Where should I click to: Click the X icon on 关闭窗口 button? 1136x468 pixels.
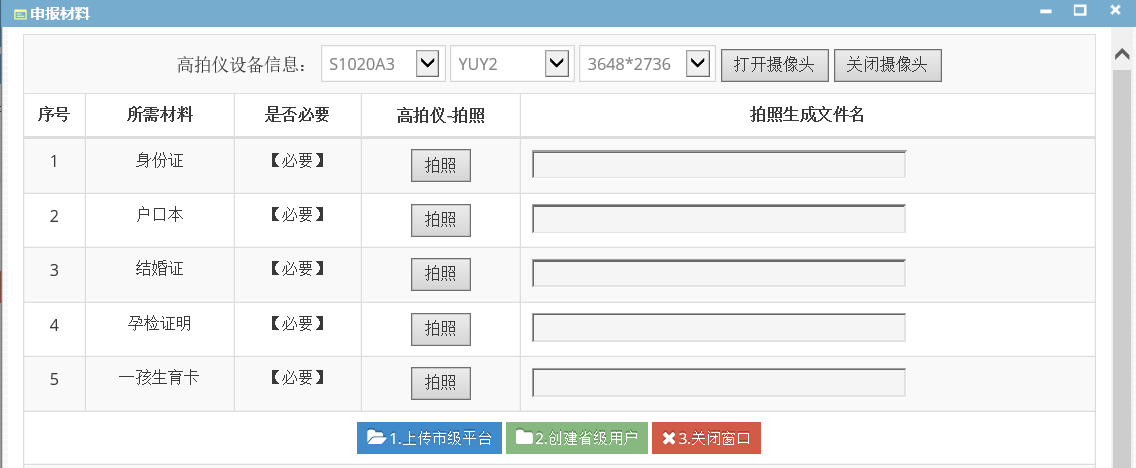coord(669,438)
